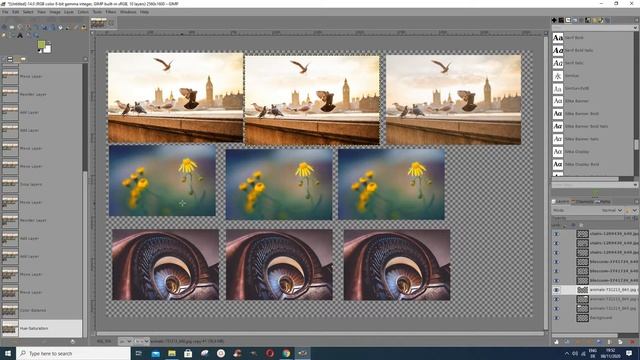Viewport: 640px width, 360px height.
Task: Click the Color Balance history step
Action: point(41,310)
